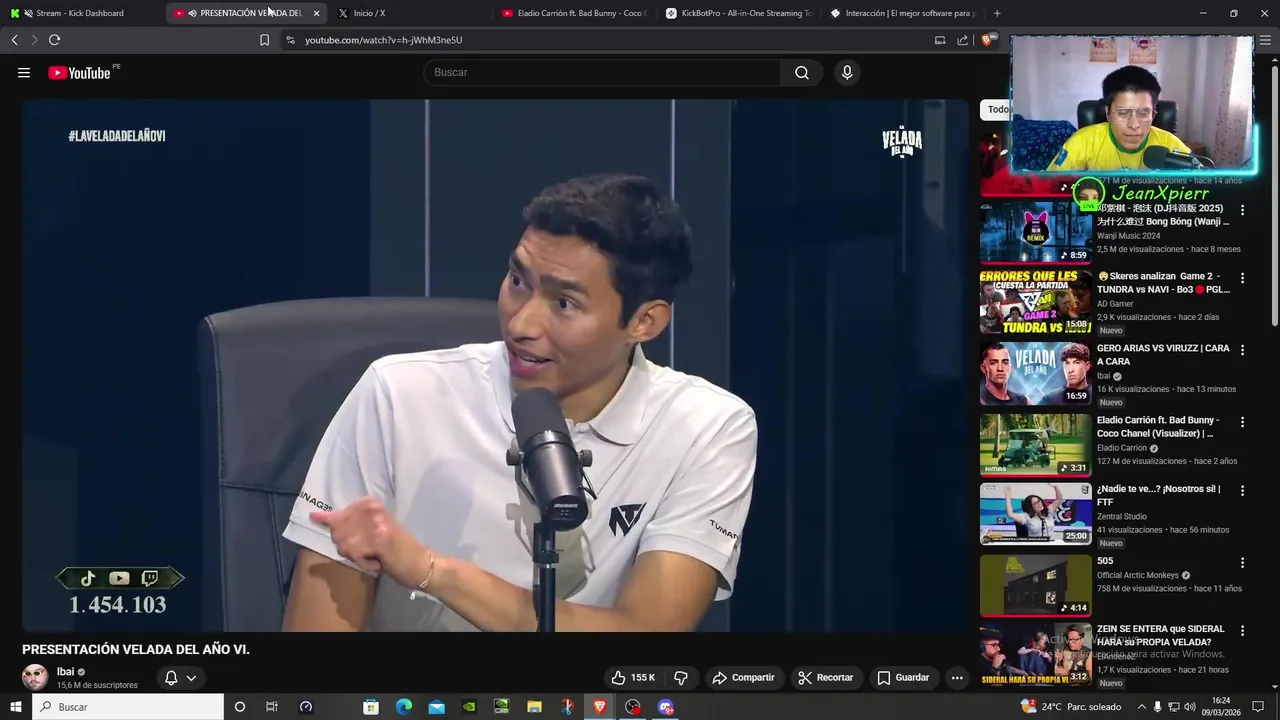
Task: Open GERO ARIAS VS VIRUZZ | CARA A CARA title
Action: 1163,355
